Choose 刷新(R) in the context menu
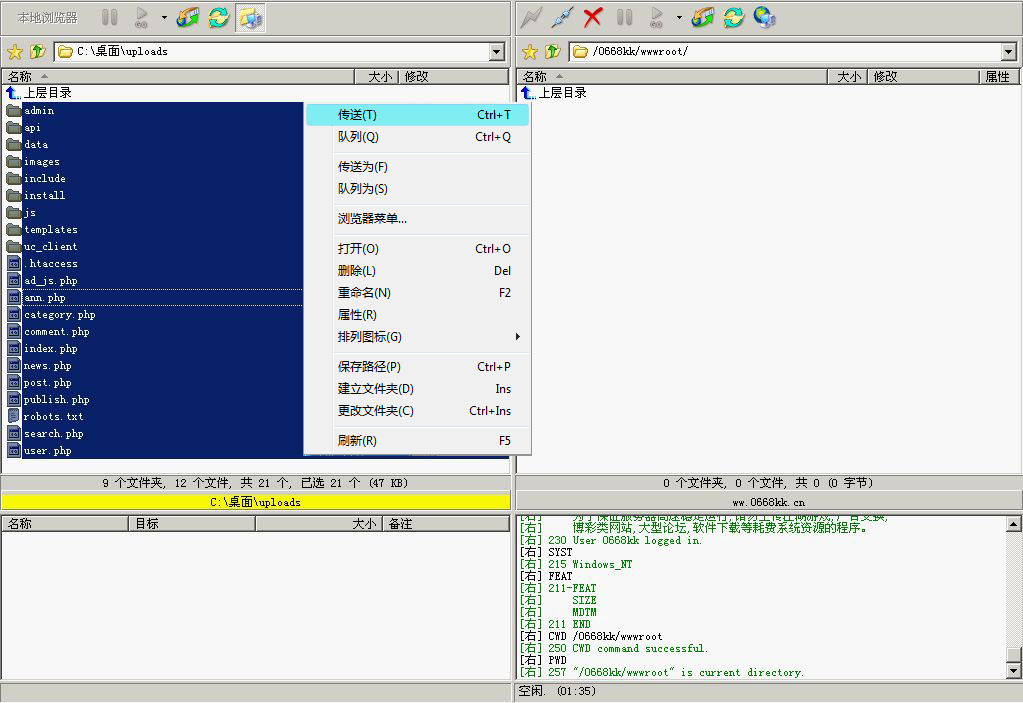This screenshot has width=1023, height=703. [x=418, y=441]
